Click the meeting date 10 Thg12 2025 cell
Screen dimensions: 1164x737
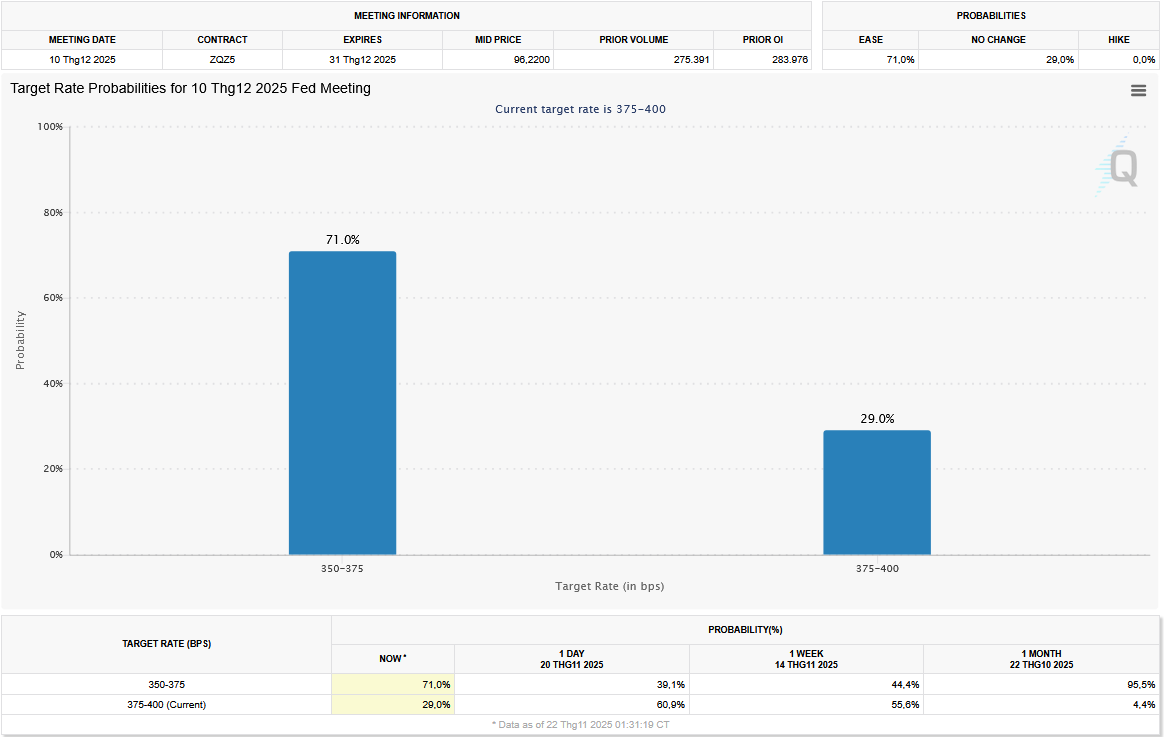pos(82,60)
